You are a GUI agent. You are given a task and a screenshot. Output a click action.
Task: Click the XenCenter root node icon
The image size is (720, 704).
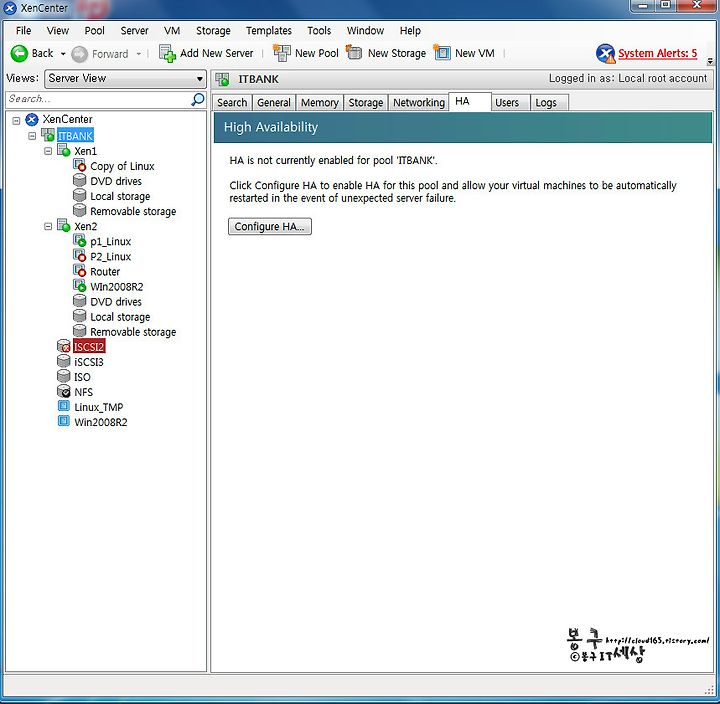coord(32,120)
